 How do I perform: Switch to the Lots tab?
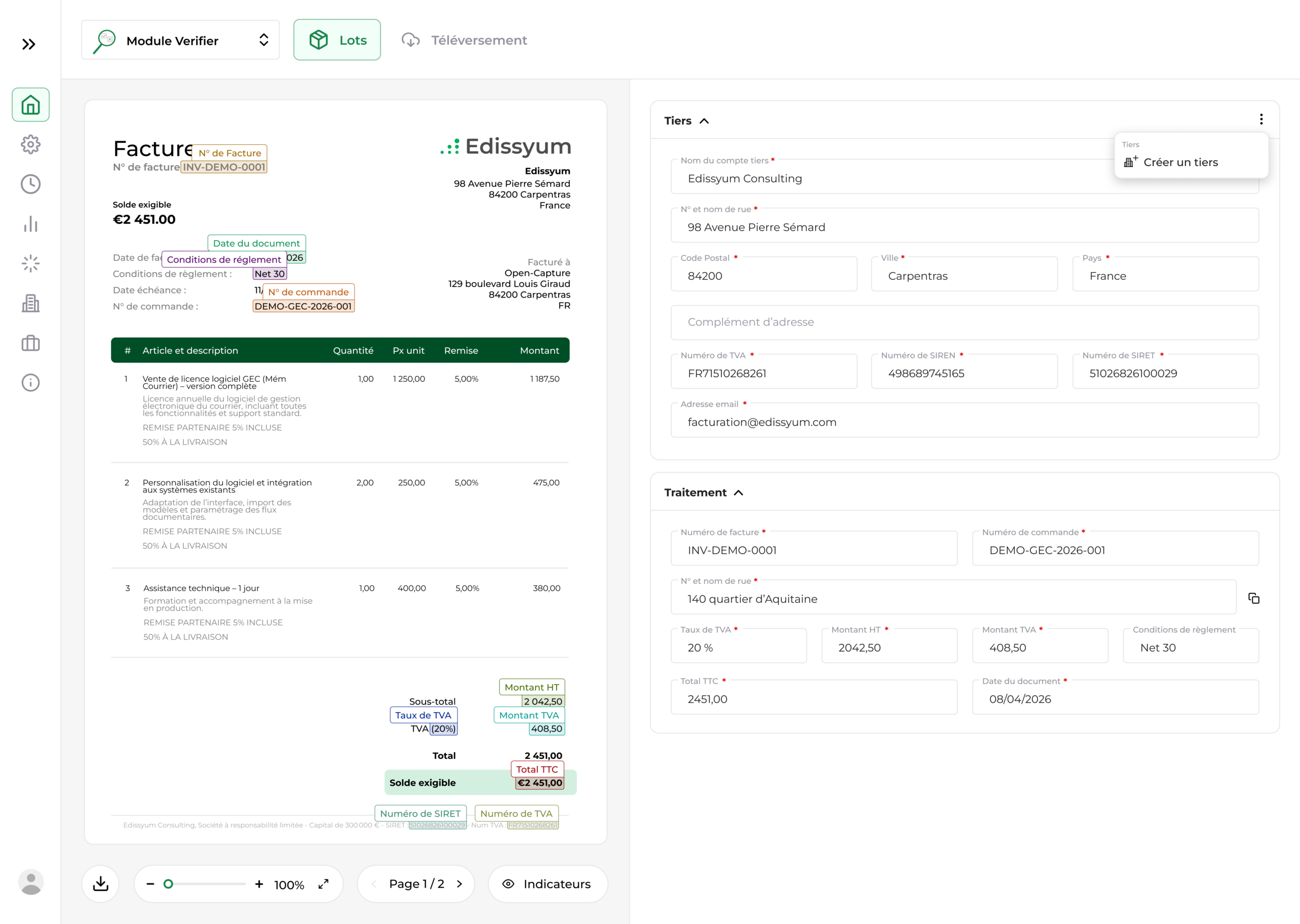point(337,41)
